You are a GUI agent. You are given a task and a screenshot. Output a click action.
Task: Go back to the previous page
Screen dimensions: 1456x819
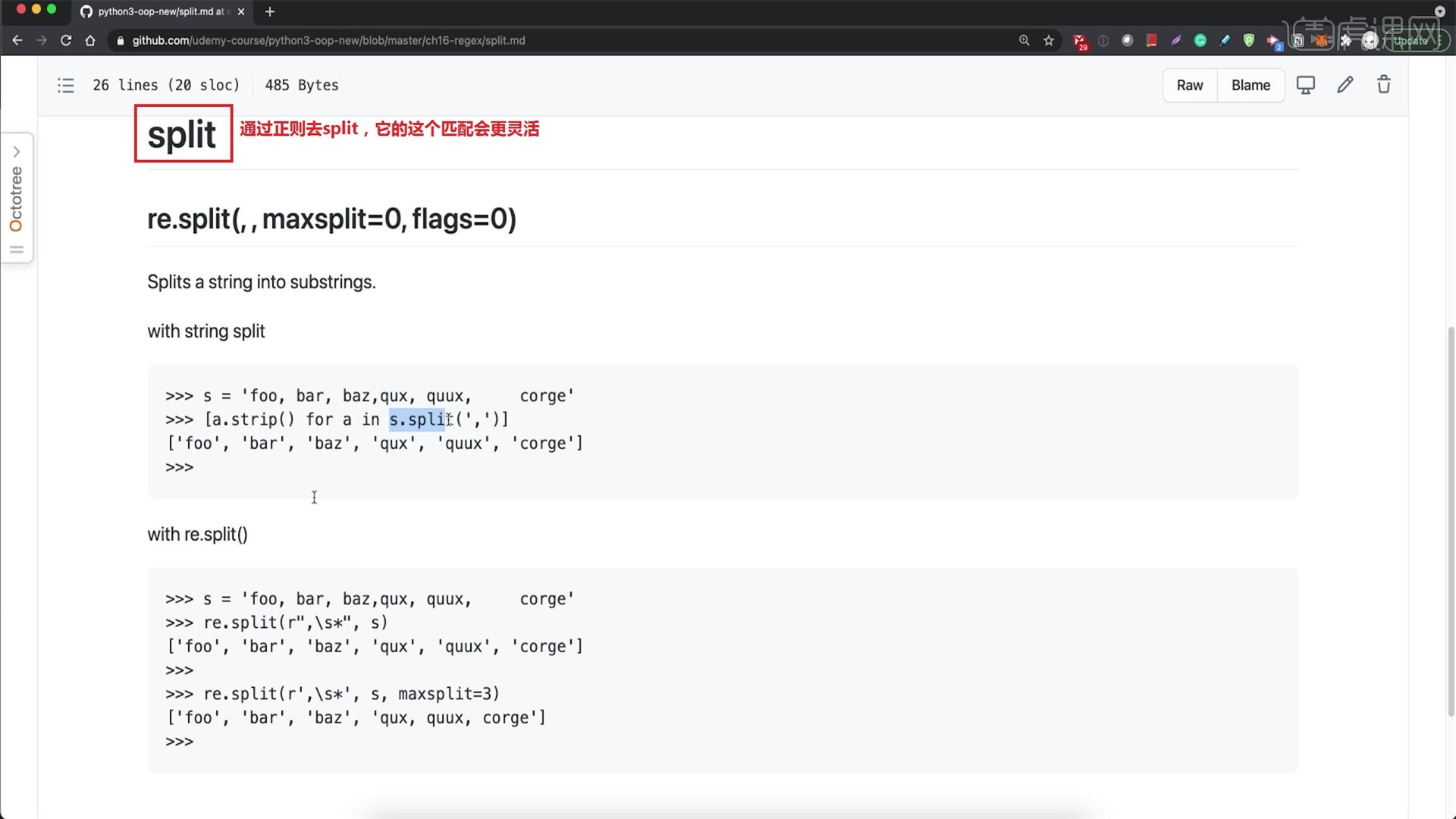click(17, 40)
